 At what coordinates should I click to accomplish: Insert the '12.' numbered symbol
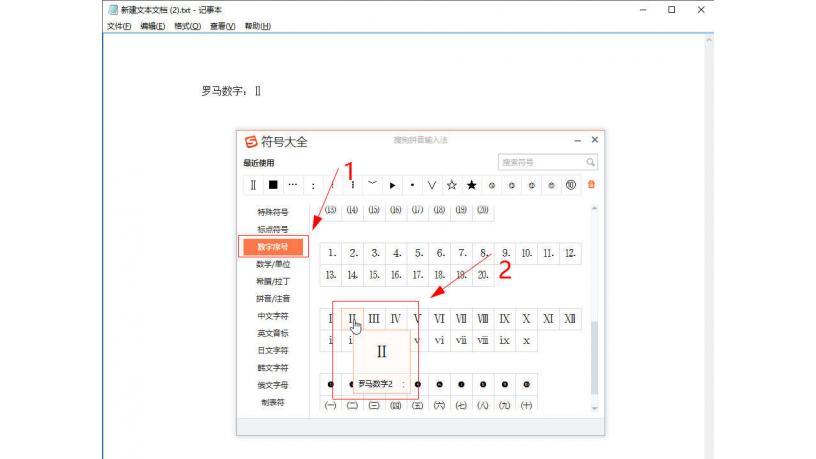tap(570, 253)
